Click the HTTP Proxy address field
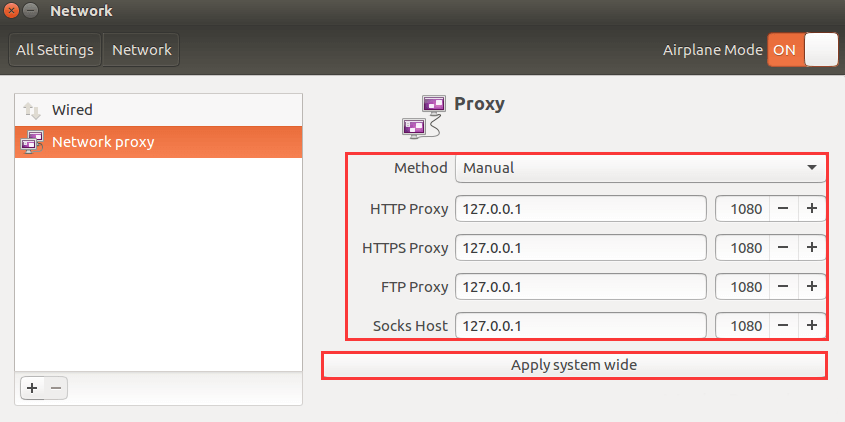The height and width of the screenshot is (422, 845). click(581, 209)
